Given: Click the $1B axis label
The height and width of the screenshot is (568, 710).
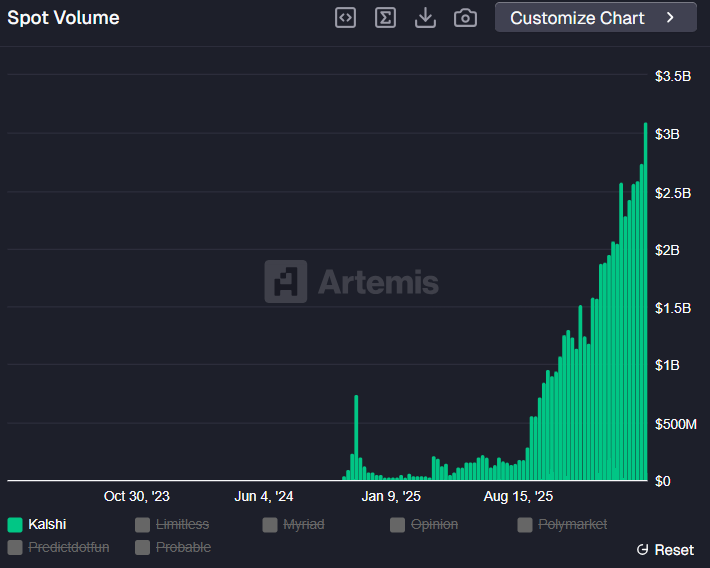Looking at the screenshot, I should [667, 365].
